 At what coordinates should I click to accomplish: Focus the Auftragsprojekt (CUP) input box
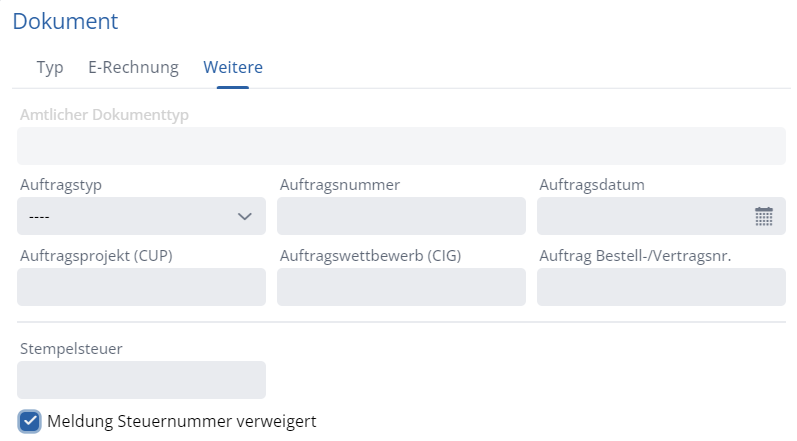[142, 287]
